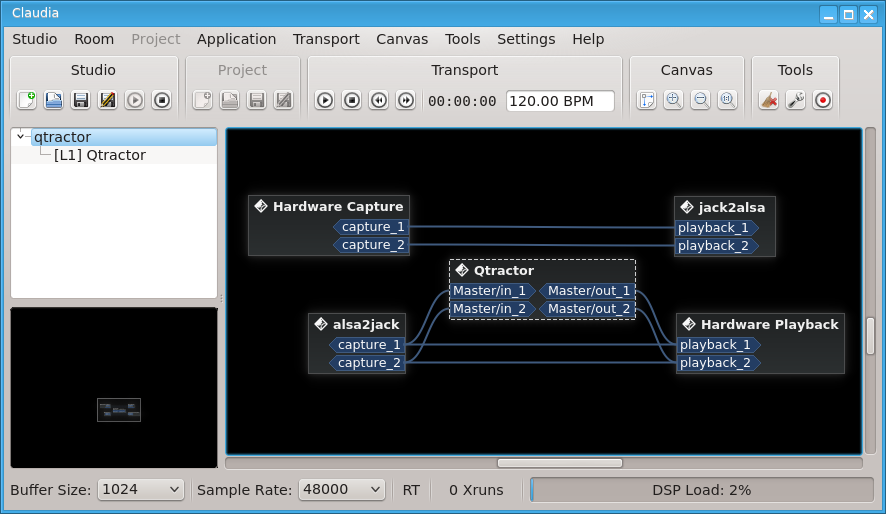Click the RT status indicator
Screen dimensions: 886x514
[x=411, y=490]
